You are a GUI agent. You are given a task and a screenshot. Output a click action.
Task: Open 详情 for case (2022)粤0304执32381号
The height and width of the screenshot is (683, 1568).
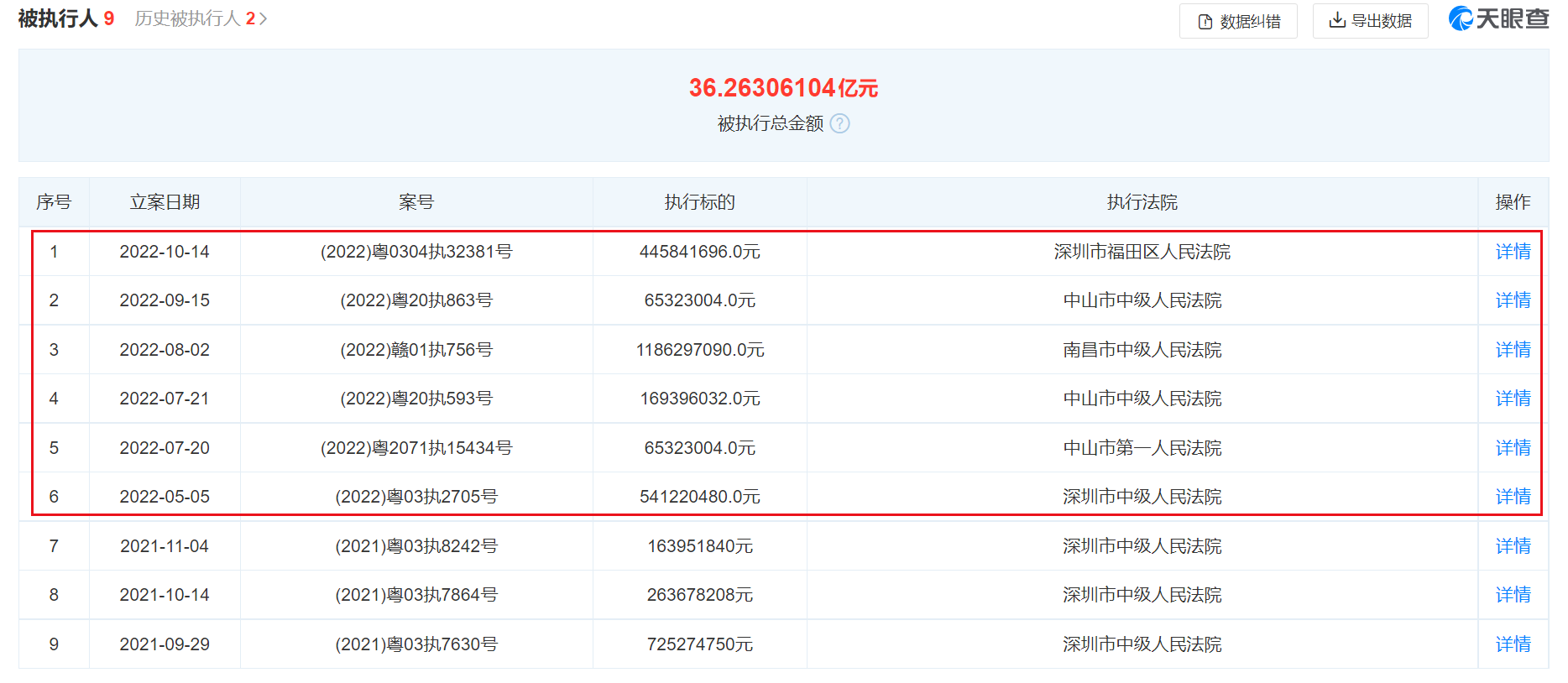coord(1513,252)
